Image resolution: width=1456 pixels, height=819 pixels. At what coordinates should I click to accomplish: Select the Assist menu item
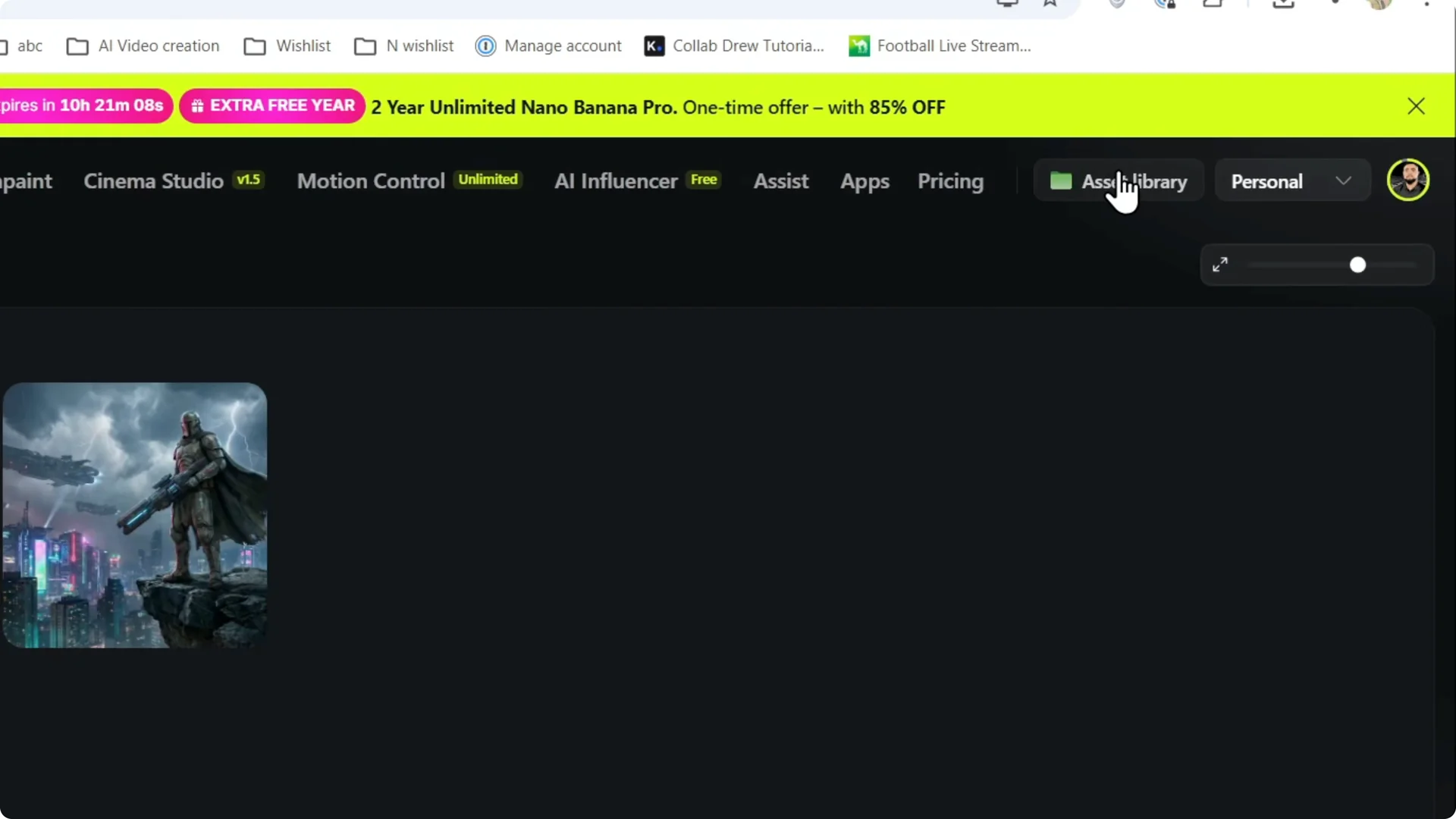781,181
